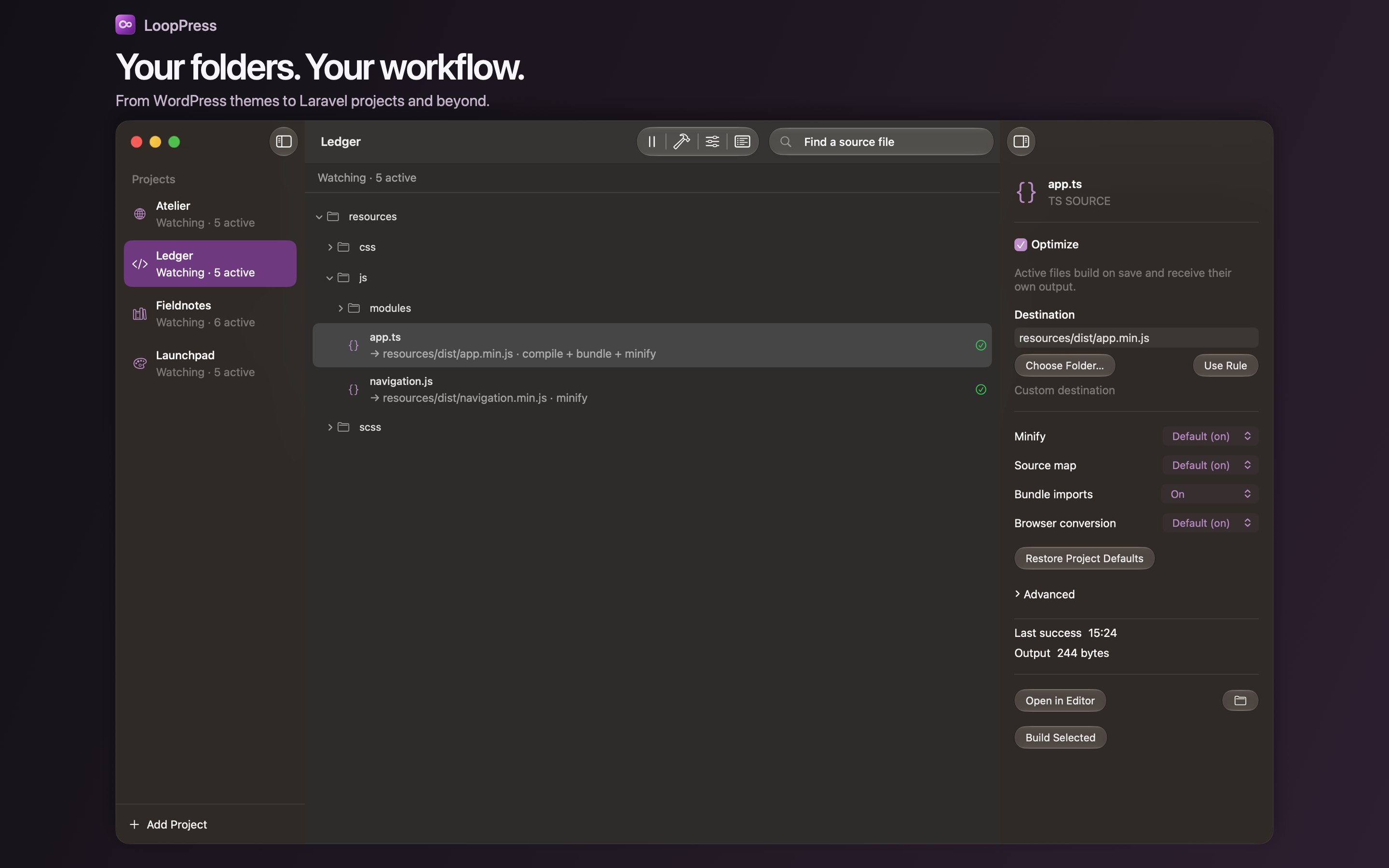Image resolution: width=1389 pixels, height=868 pixels.
Task: Expand the scss folder chevron
Action: pyautogui.click(x=330, y=427)
